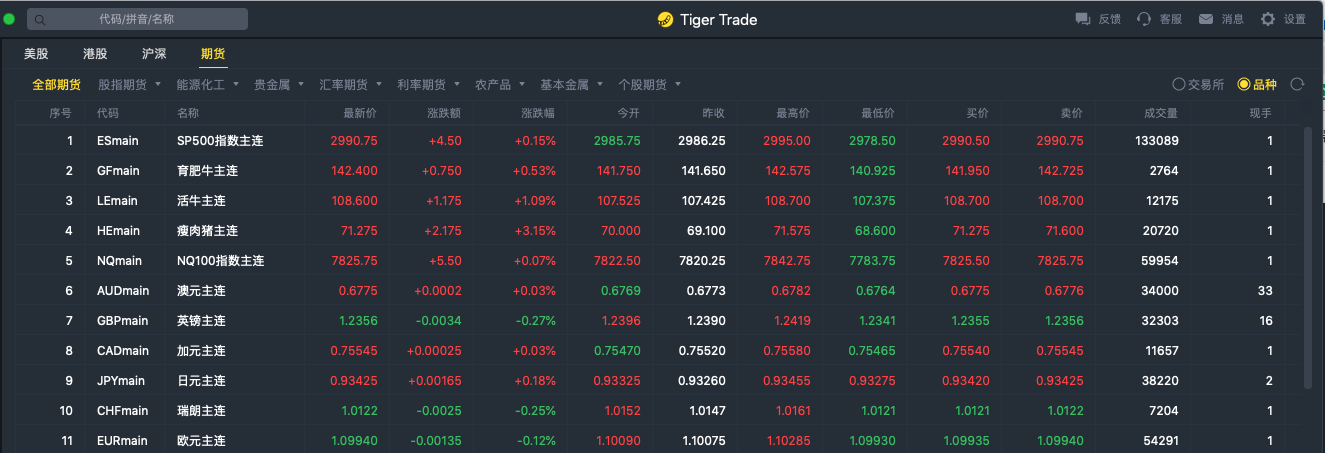The image size is (1325, 453).
Task: Expand the 能源化工 dropdown
Action: 208,85
